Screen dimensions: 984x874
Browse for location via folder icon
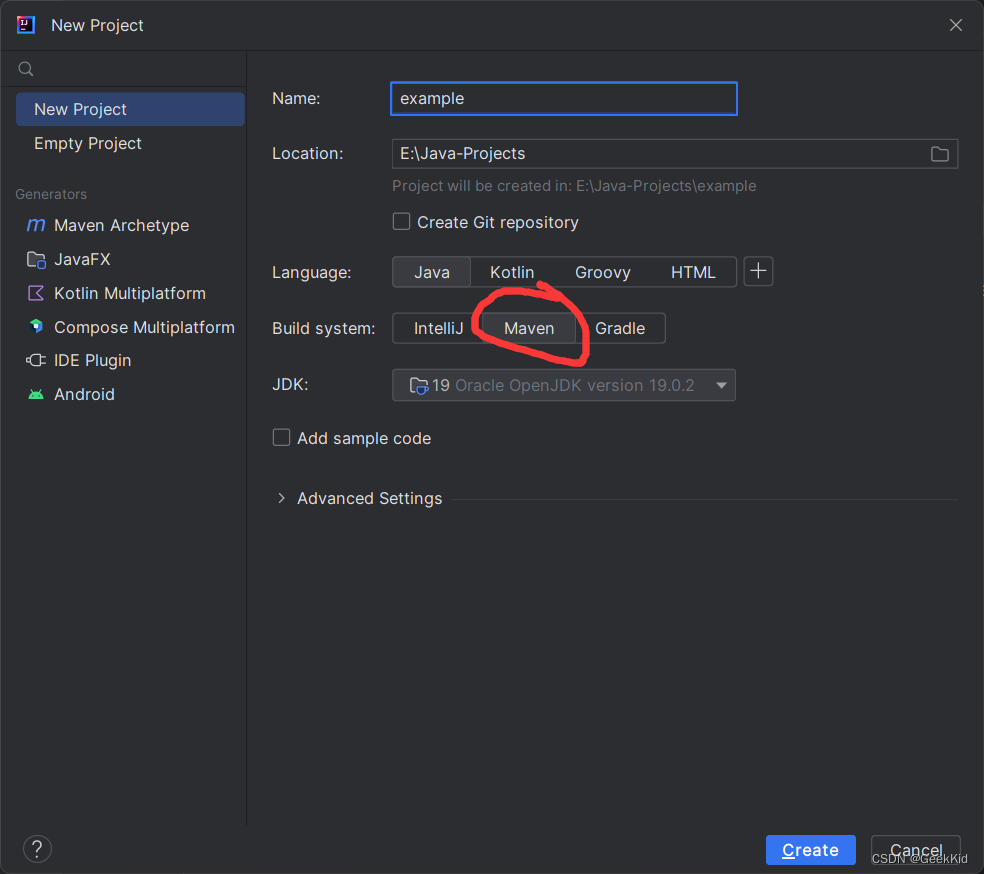tap(939, 154)
